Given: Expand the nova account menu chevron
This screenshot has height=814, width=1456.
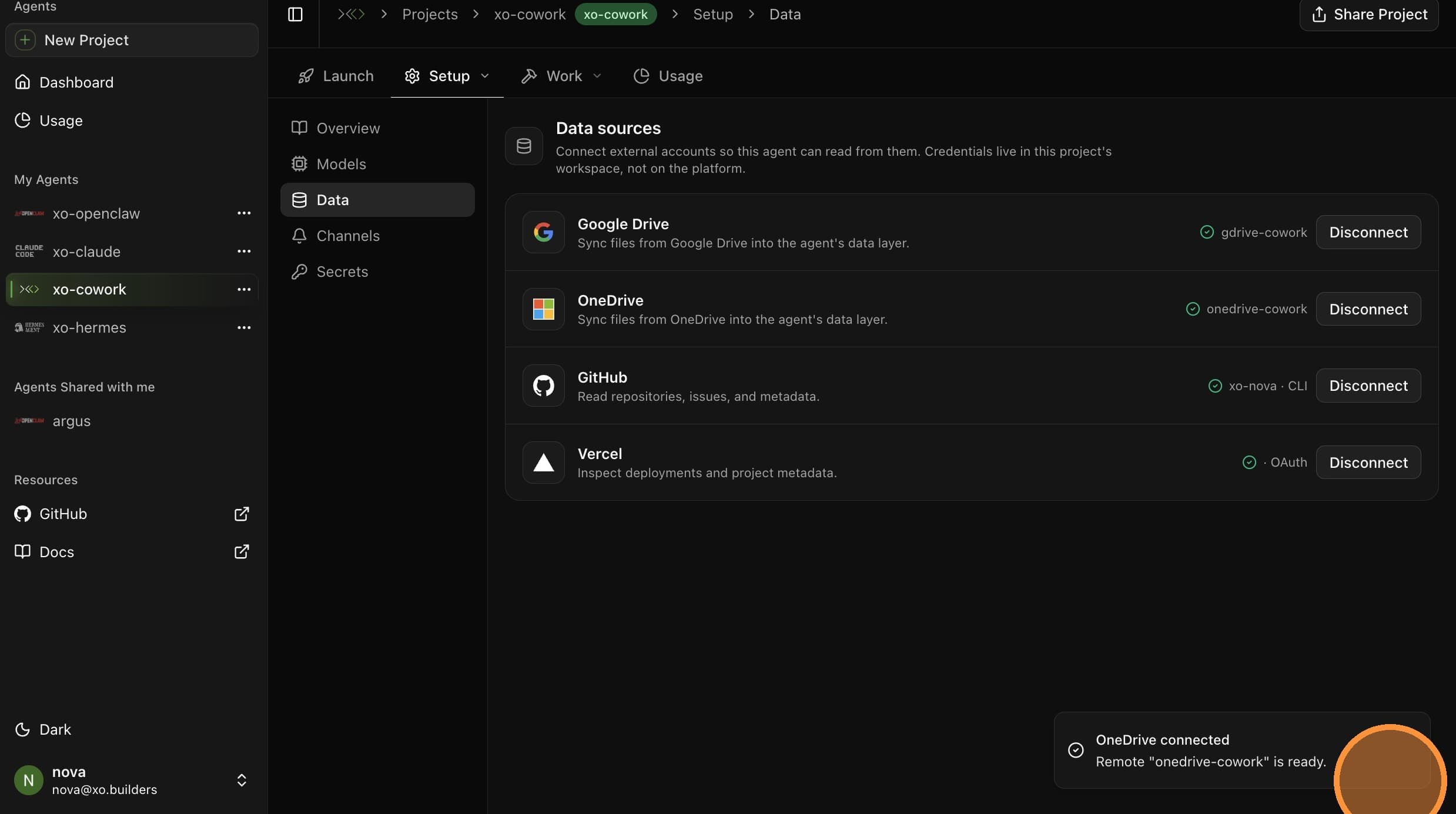Looking at the screenshot, I should click(x=242, y=780).
